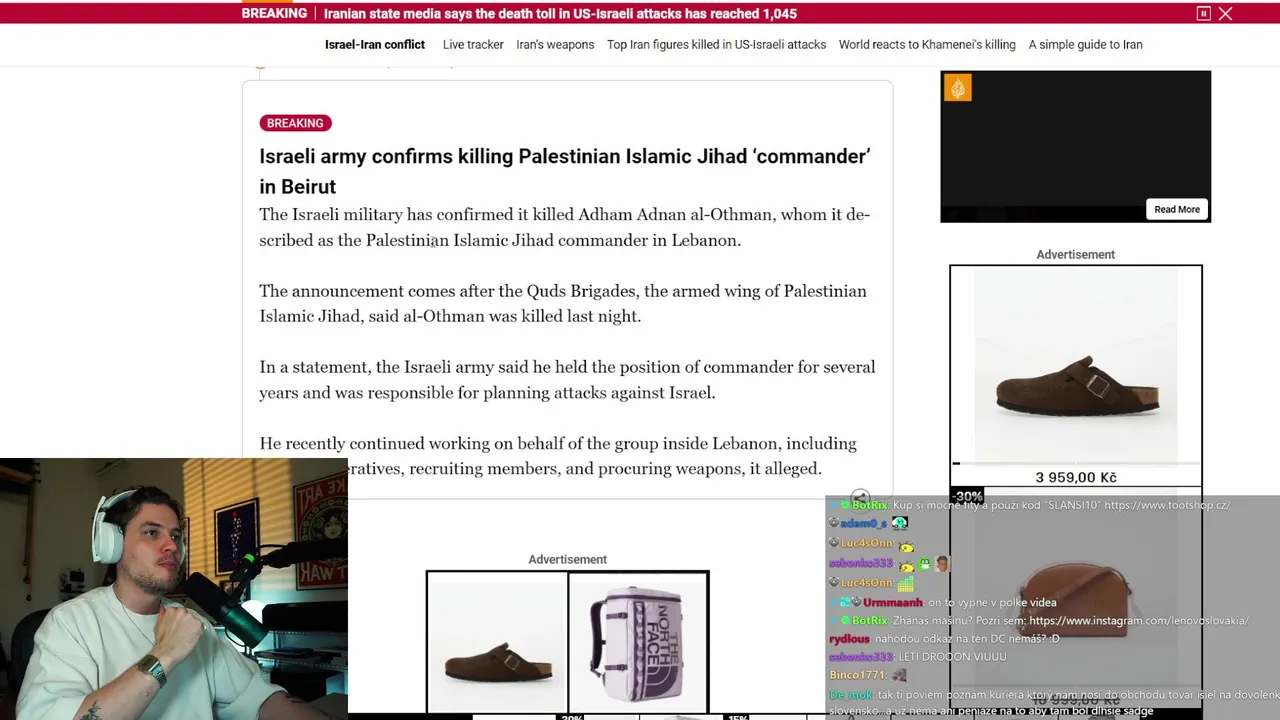1280x720 pixels.
Task: Click the -30% discount badge
Action: pyautogui.click(x=967, y=497)
